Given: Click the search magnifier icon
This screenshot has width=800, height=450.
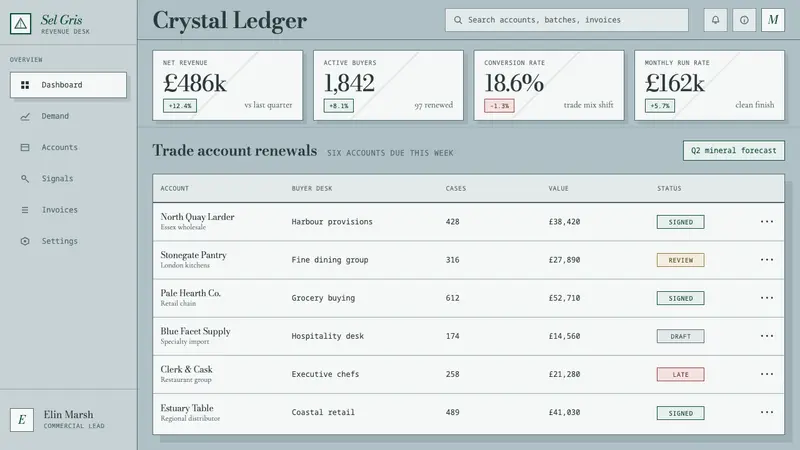Looking at the screenshot, I should click(x=458, y=20).
